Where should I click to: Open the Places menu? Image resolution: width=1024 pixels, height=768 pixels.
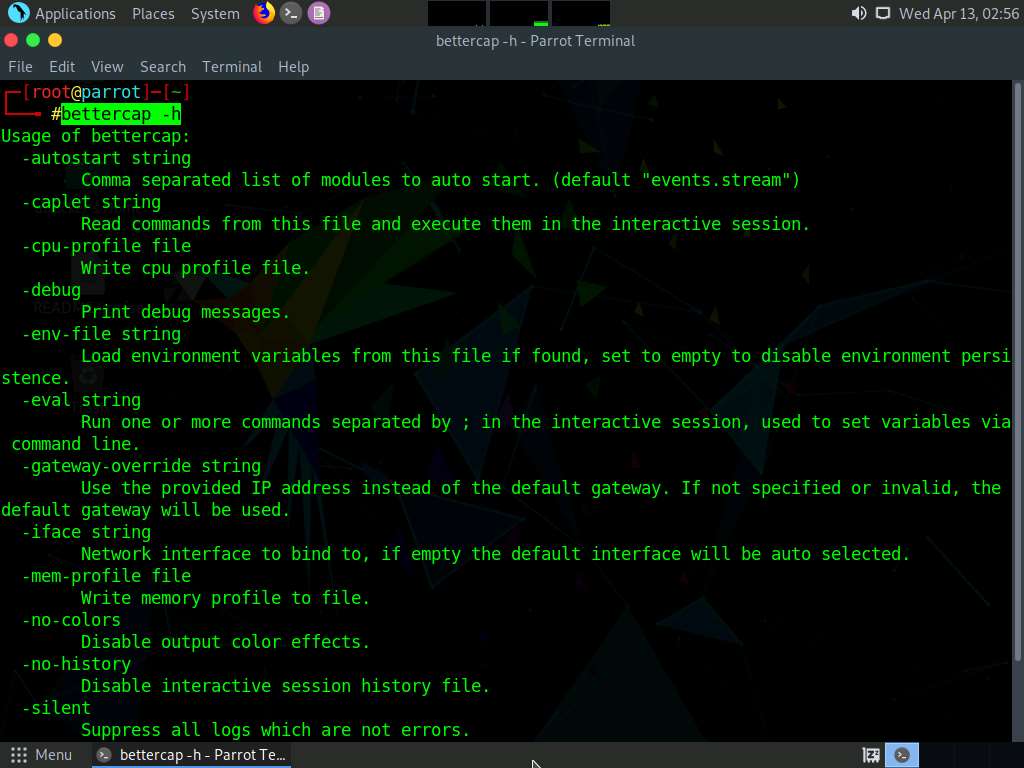pyautogui.click(x=153, y=13)
